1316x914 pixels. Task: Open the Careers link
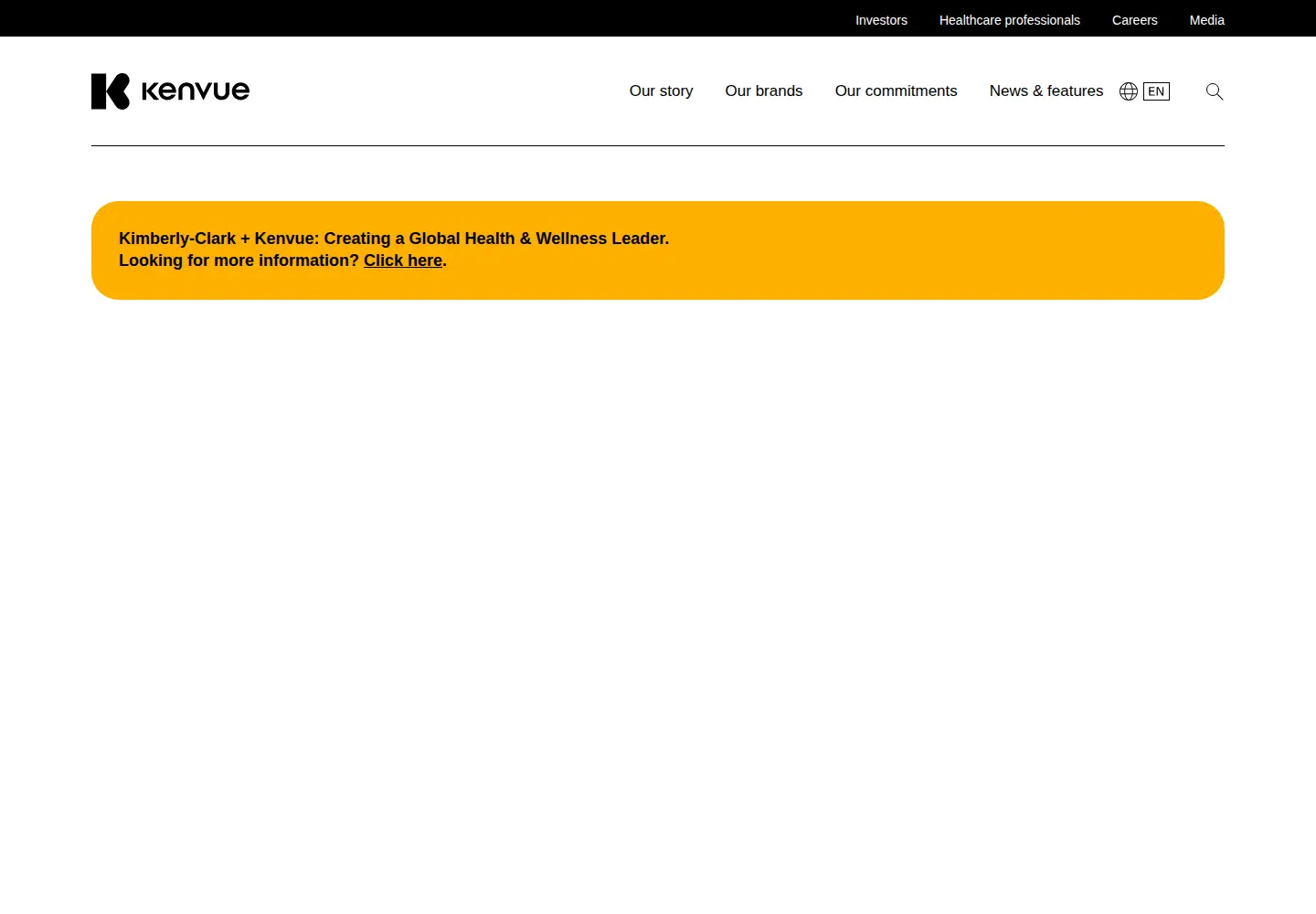pyautogui.click(x=1135, y=20)
